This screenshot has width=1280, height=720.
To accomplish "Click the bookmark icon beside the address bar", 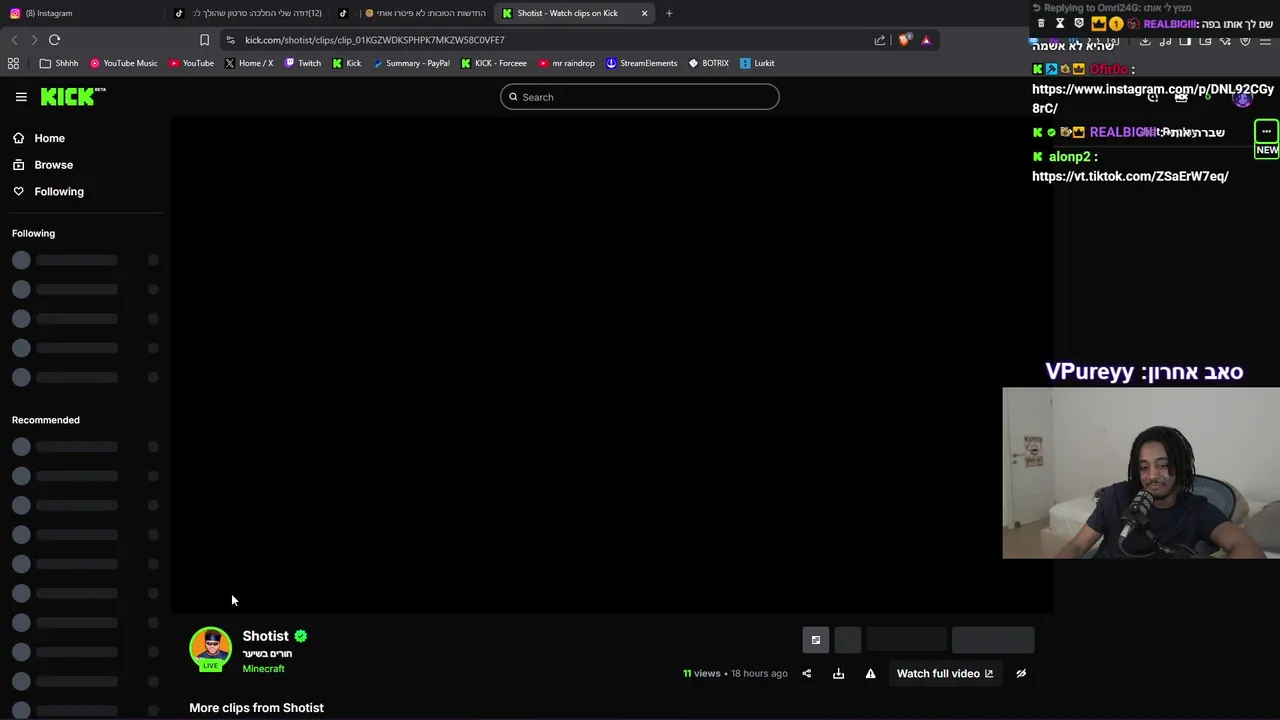I will pyautogui.click(x=204, y=40).
